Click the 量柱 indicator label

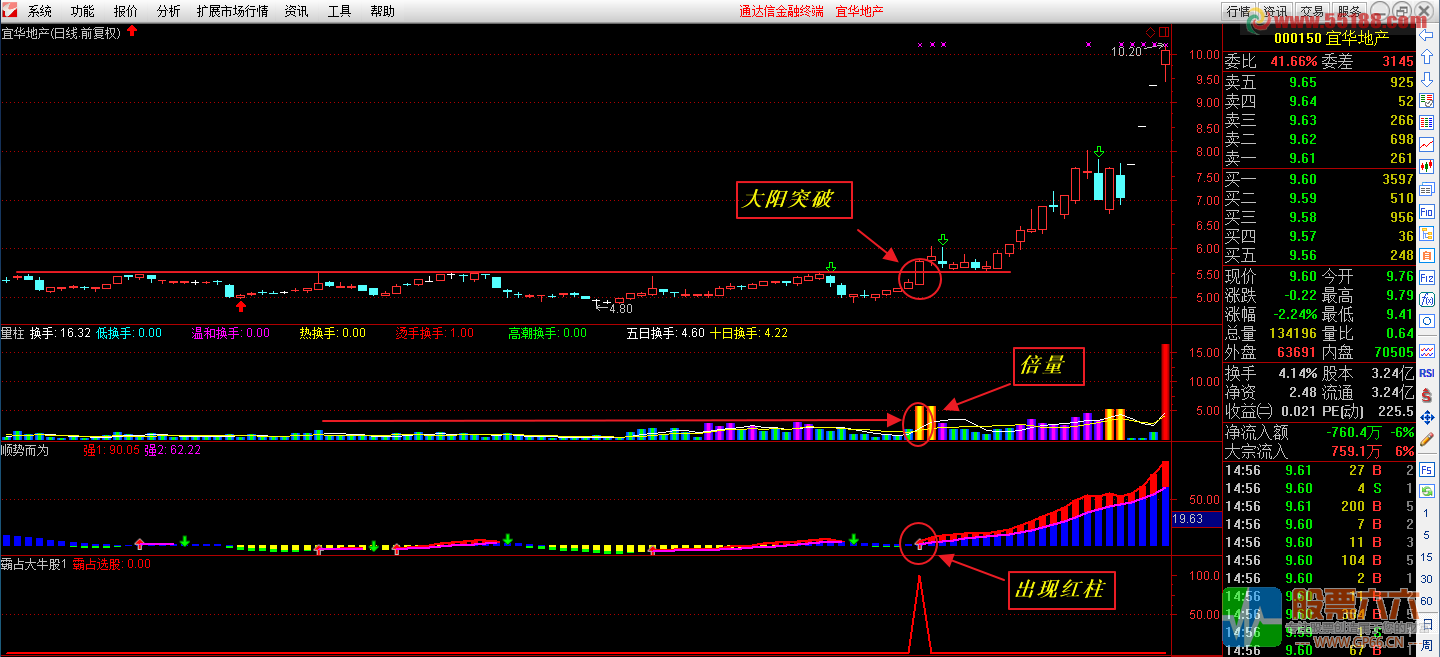[x=12, y=333]
